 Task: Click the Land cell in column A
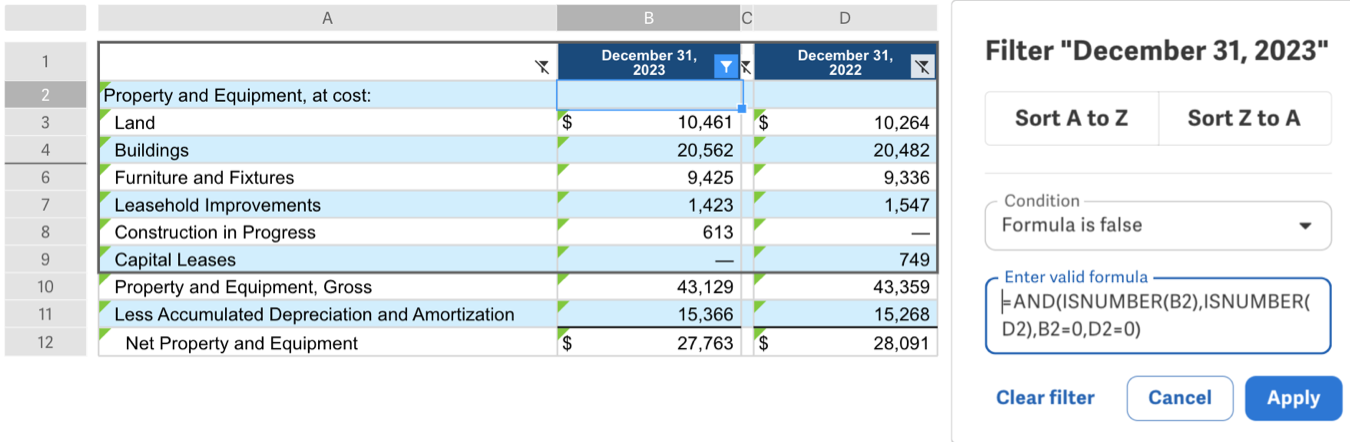click(x=327, y=123)
